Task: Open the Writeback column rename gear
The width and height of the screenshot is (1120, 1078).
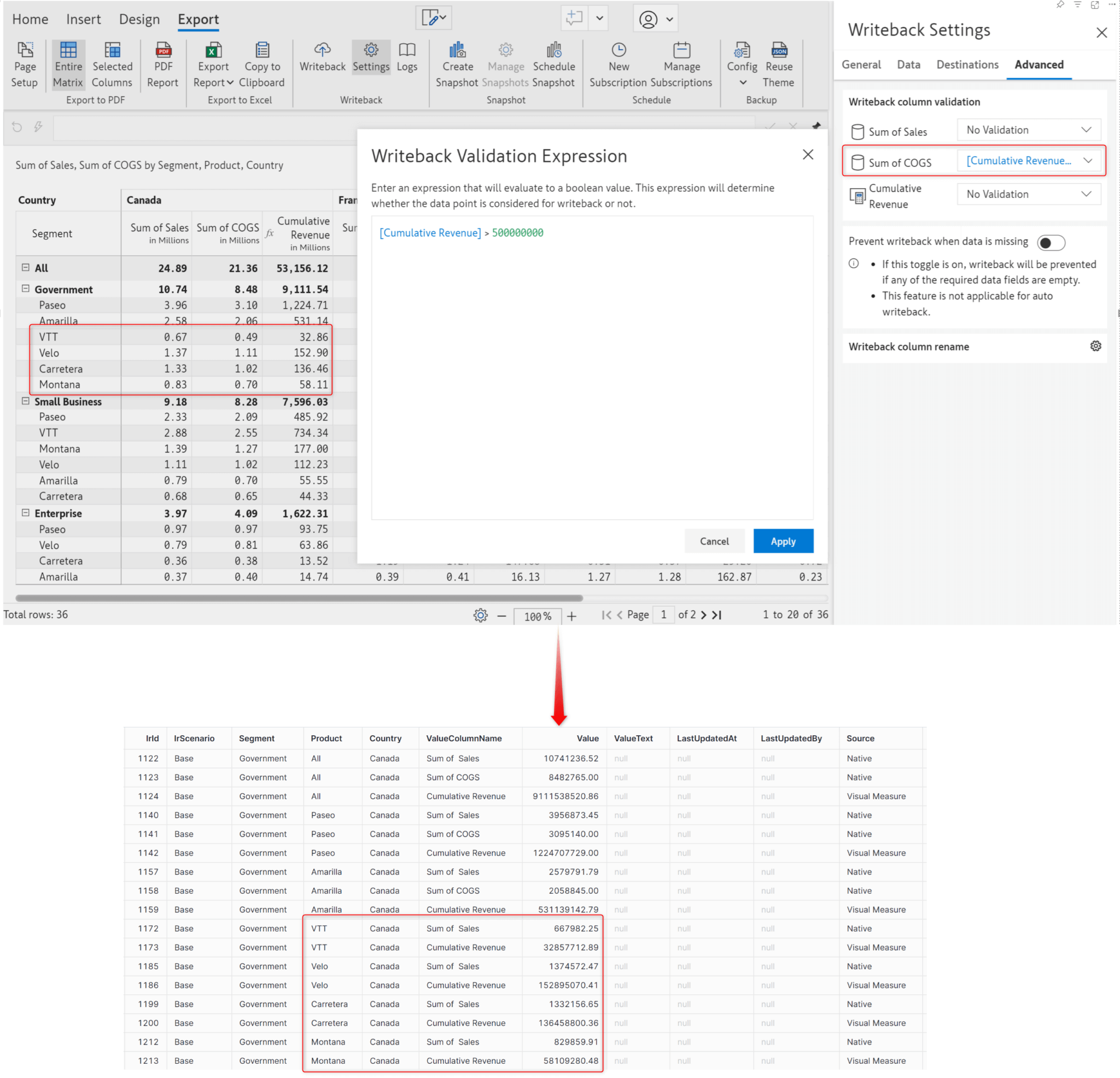Action: pos(1095,346)
